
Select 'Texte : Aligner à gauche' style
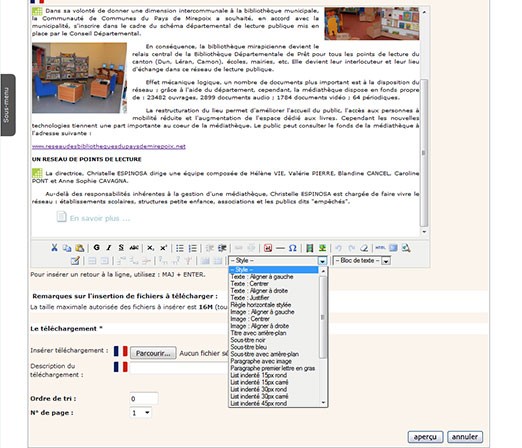pos(262,277)
